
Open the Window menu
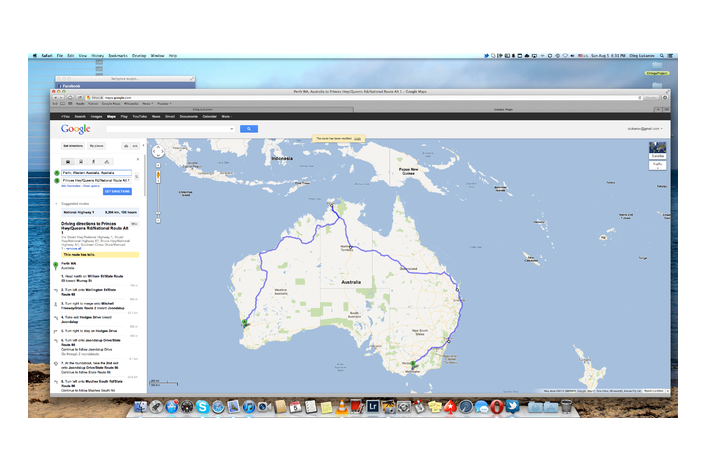[x=157, y=56]
